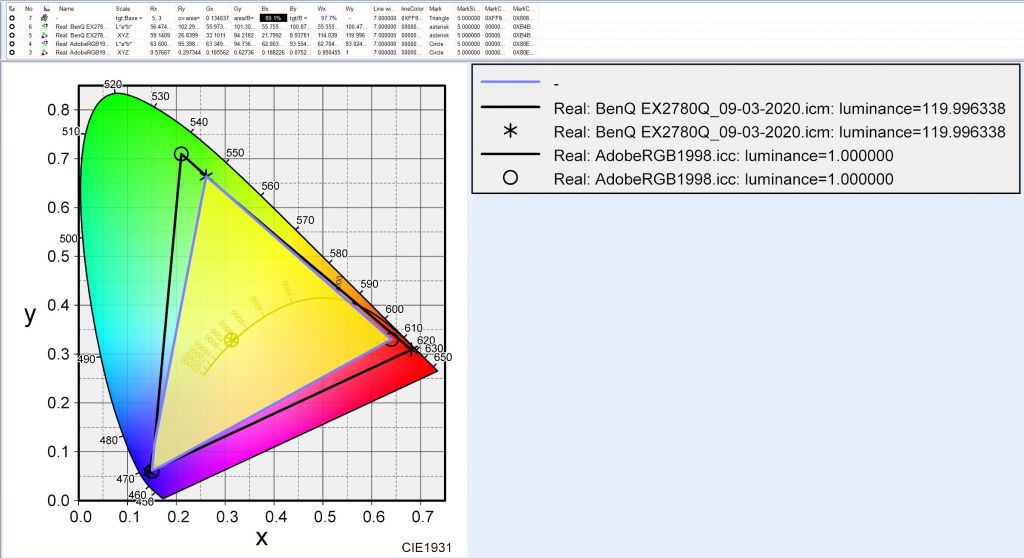The image size is (1024, 558).
Task: Click the blue primary marker near 470
Action: pos(151,471)
